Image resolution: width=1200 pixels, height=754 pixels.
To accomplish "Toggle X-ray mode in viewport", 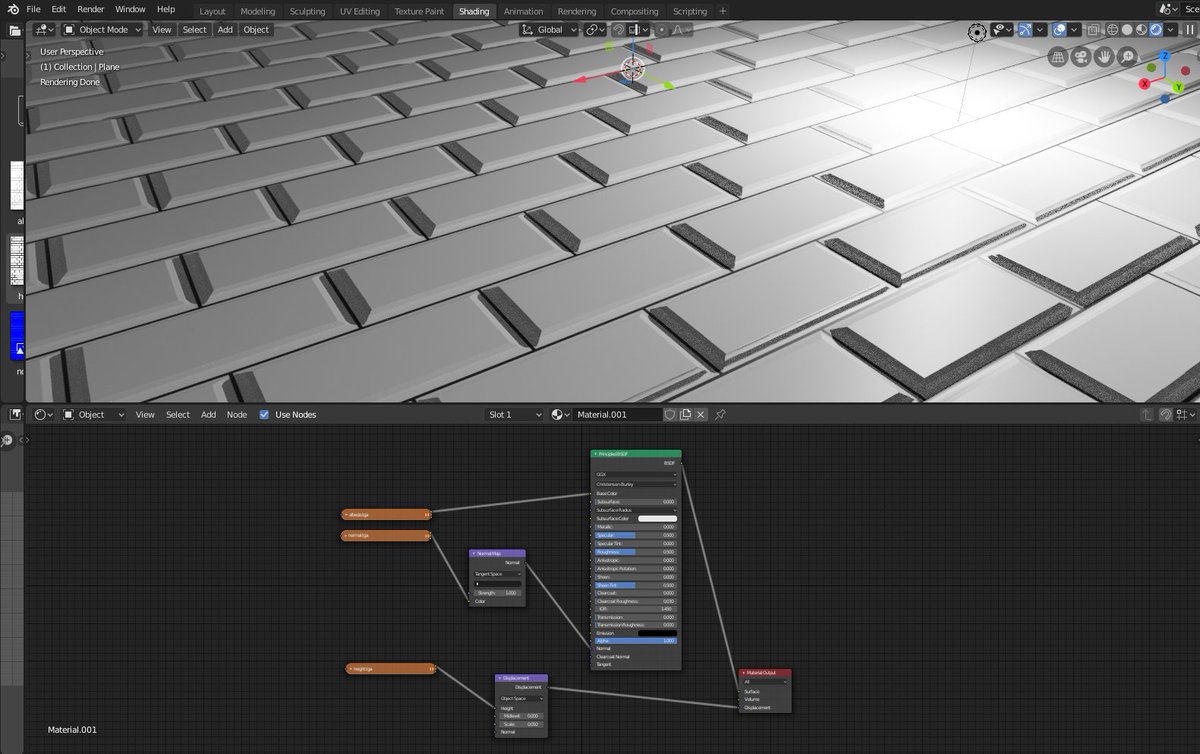I will tap(1093, 30).
